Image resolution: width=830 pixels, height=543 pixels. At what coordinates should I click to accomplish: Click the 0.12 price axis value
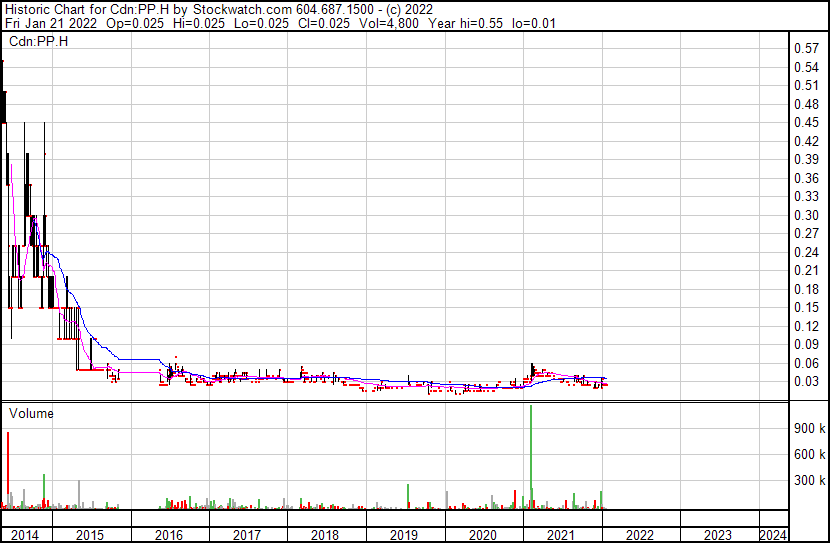tap(807, 327)
